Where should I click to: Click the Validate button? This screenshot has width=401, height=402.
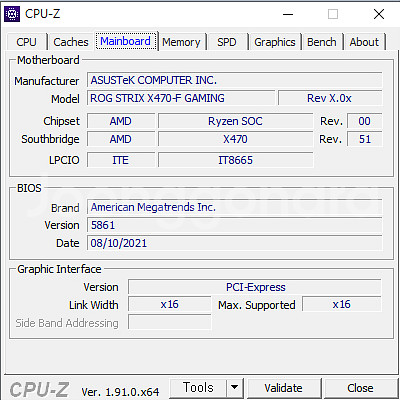pos(283,388)
